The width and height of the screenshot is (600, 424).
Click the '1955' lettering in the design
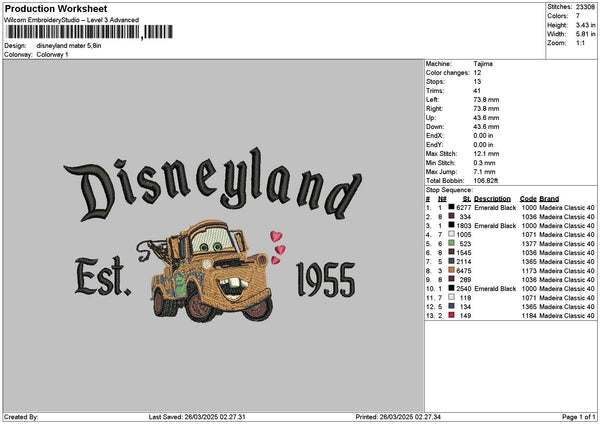pyautogui.click(x=326, y=280)
